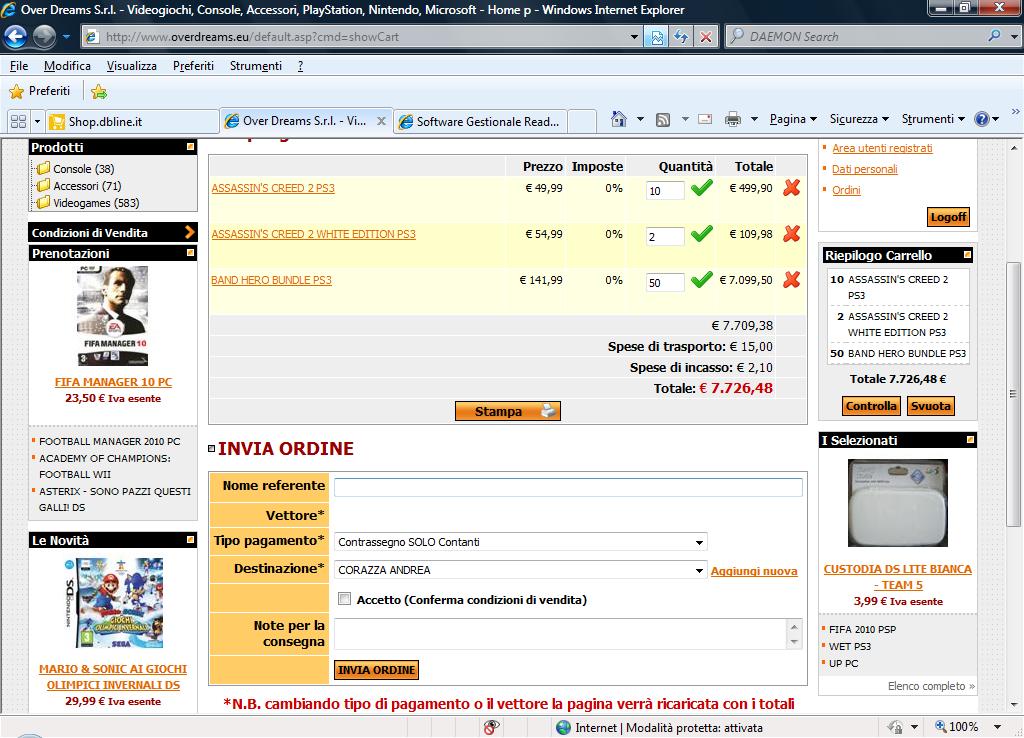
Task: Click Svuota to empty the cart
Action: [x=931, y=406]
